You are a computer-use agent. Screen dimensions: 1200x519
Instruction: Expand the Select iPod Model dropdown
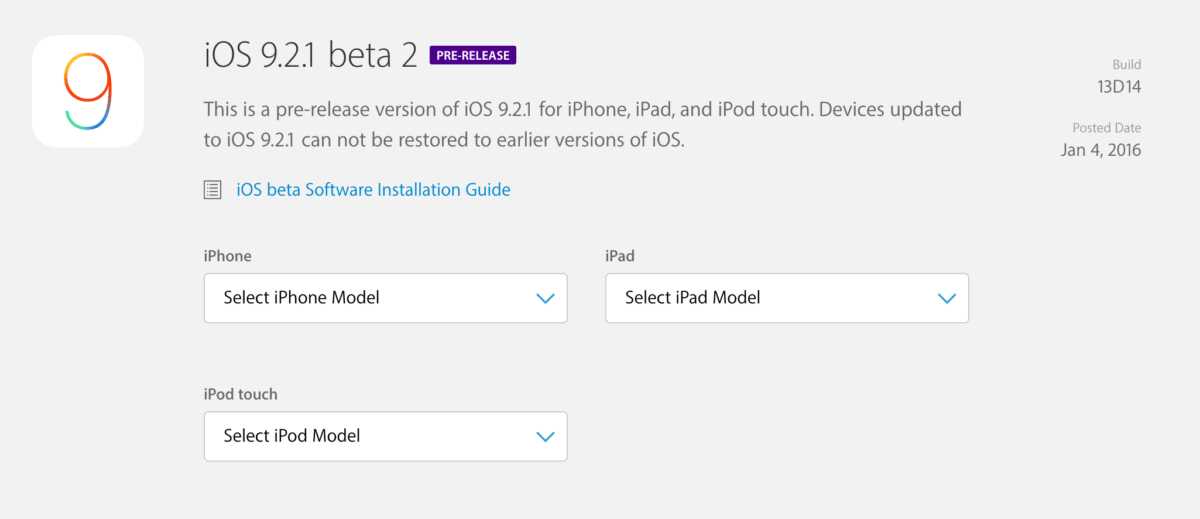coord(385,436)
